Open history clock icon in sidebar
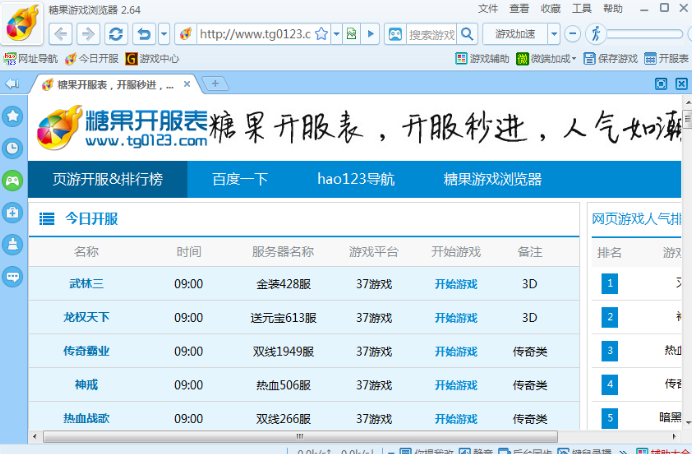This screenshot has width=692, height=454. tap(12, 148)
